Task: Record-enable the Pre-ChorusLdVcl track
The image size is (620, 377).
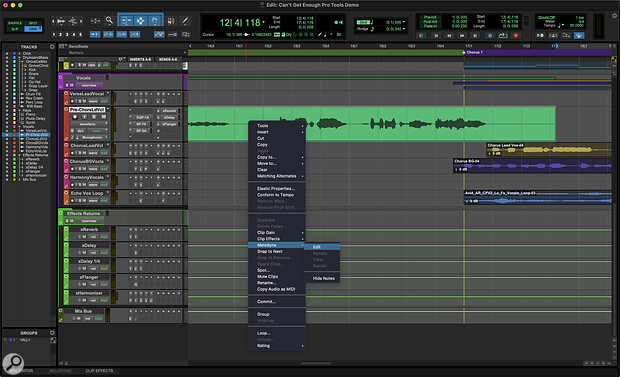Action: tap(75, 117)
